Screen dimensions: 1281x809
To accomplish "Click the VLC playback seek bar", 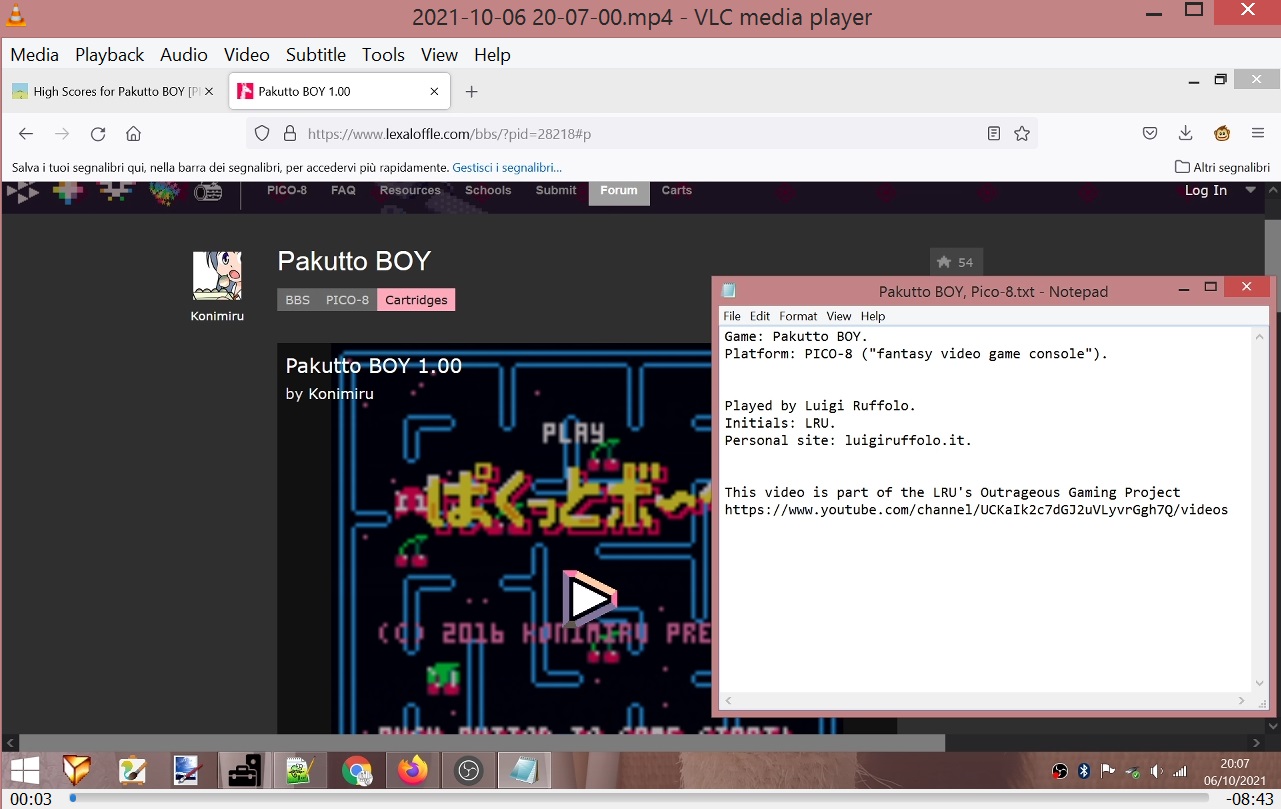I will point(640,798).
